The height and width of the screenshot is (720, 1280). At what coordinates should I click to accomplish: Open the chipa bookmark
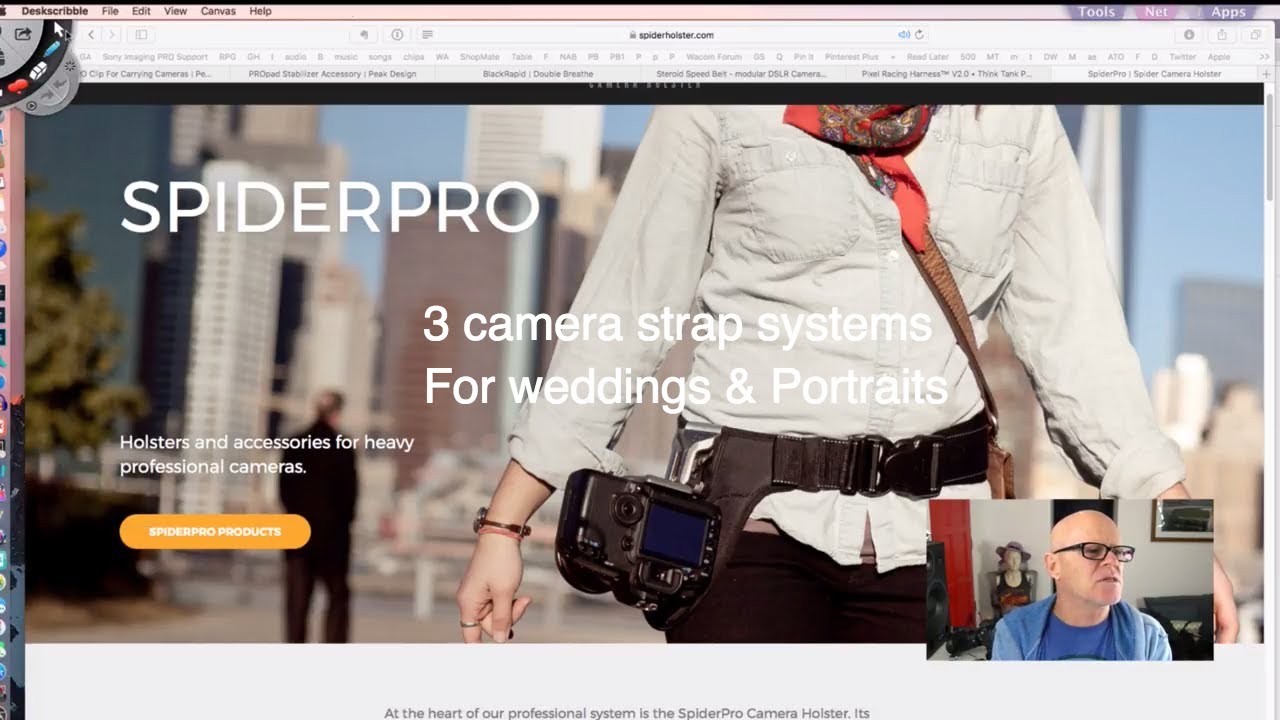(x=413, y=57)
